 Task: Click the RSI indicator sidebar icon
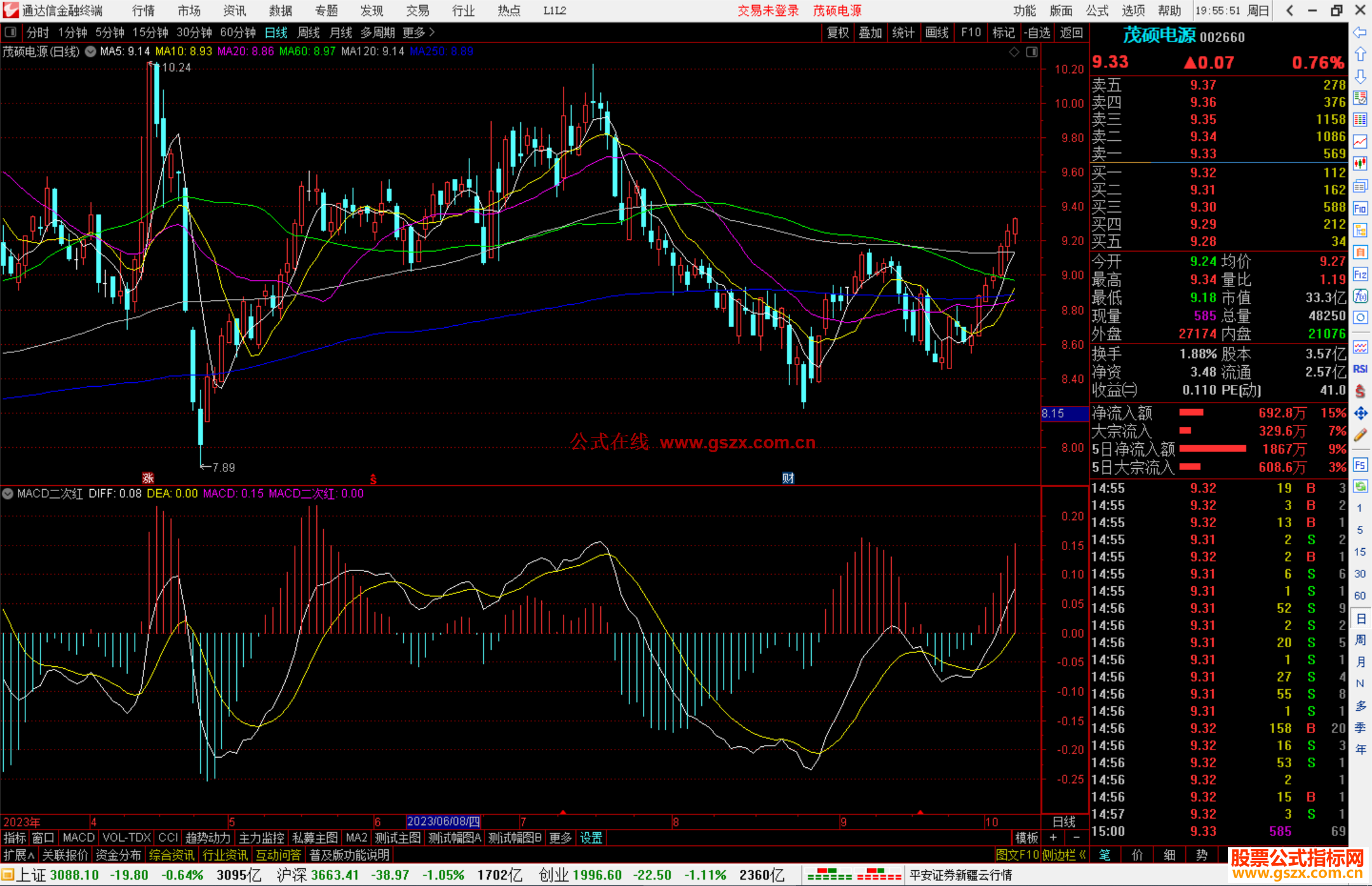coord(1360,369)
